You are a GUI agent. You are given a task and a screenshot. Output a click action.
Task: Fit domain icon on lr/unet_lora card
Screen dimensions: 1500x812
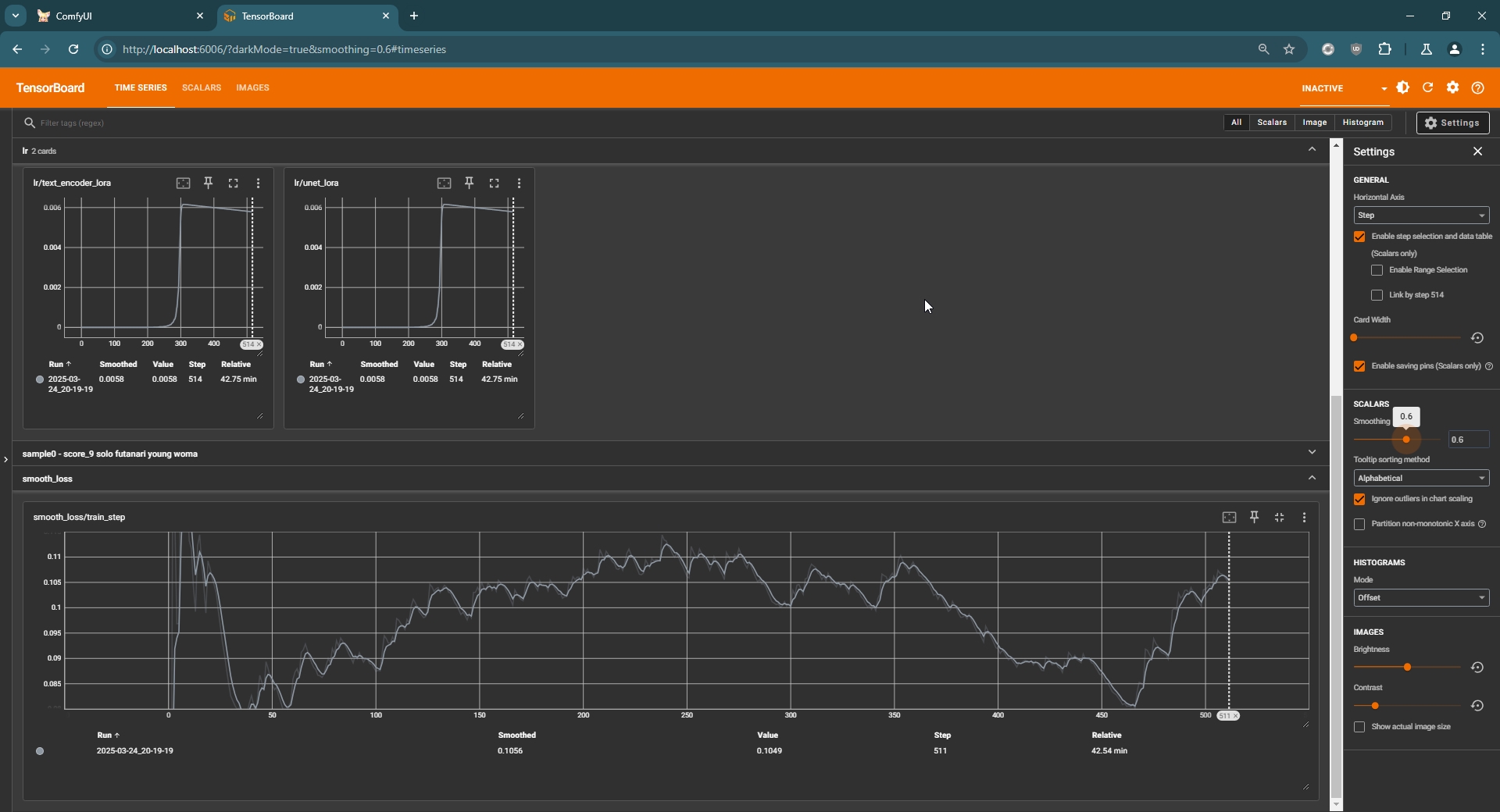point(444,183)
